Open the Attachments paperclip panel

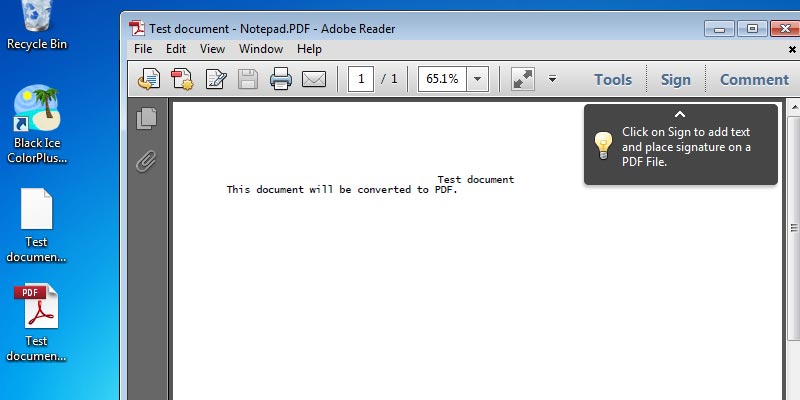coord(147,160)
